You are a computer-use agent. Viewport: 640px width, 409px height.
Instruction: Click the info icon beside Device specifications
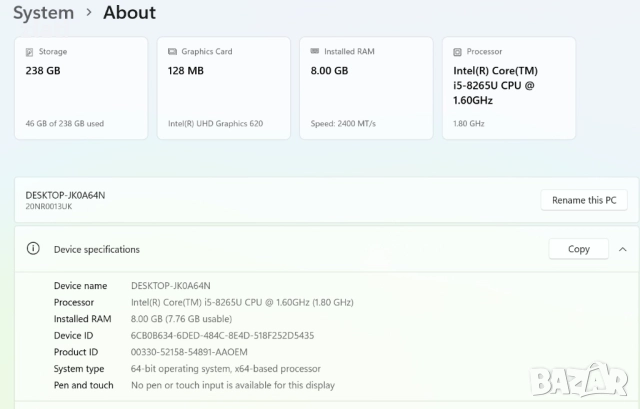tap(33, 249)
